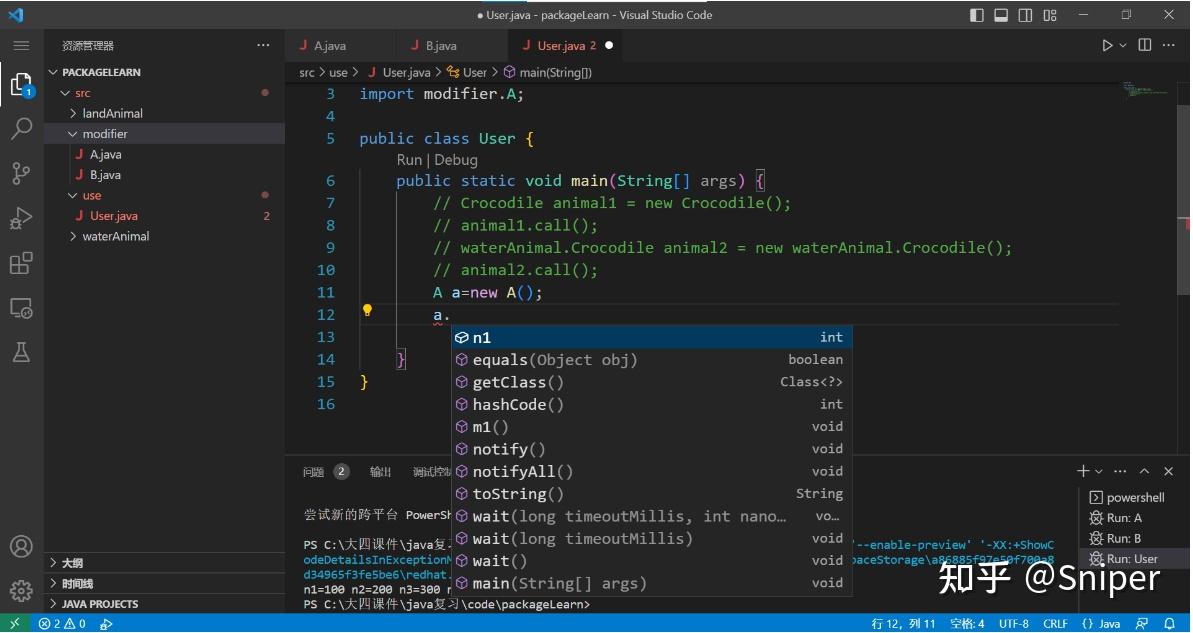Click the lightbulb quick fix on line 12
1193x633 pixels.
(x=367, y=311)
